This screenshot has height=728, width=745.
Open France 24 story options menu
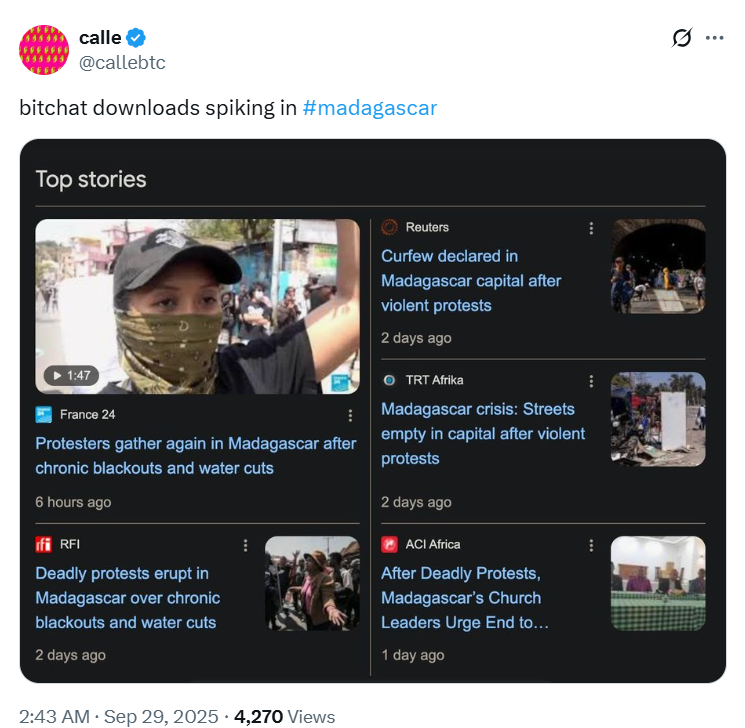(x=350, y=415)
